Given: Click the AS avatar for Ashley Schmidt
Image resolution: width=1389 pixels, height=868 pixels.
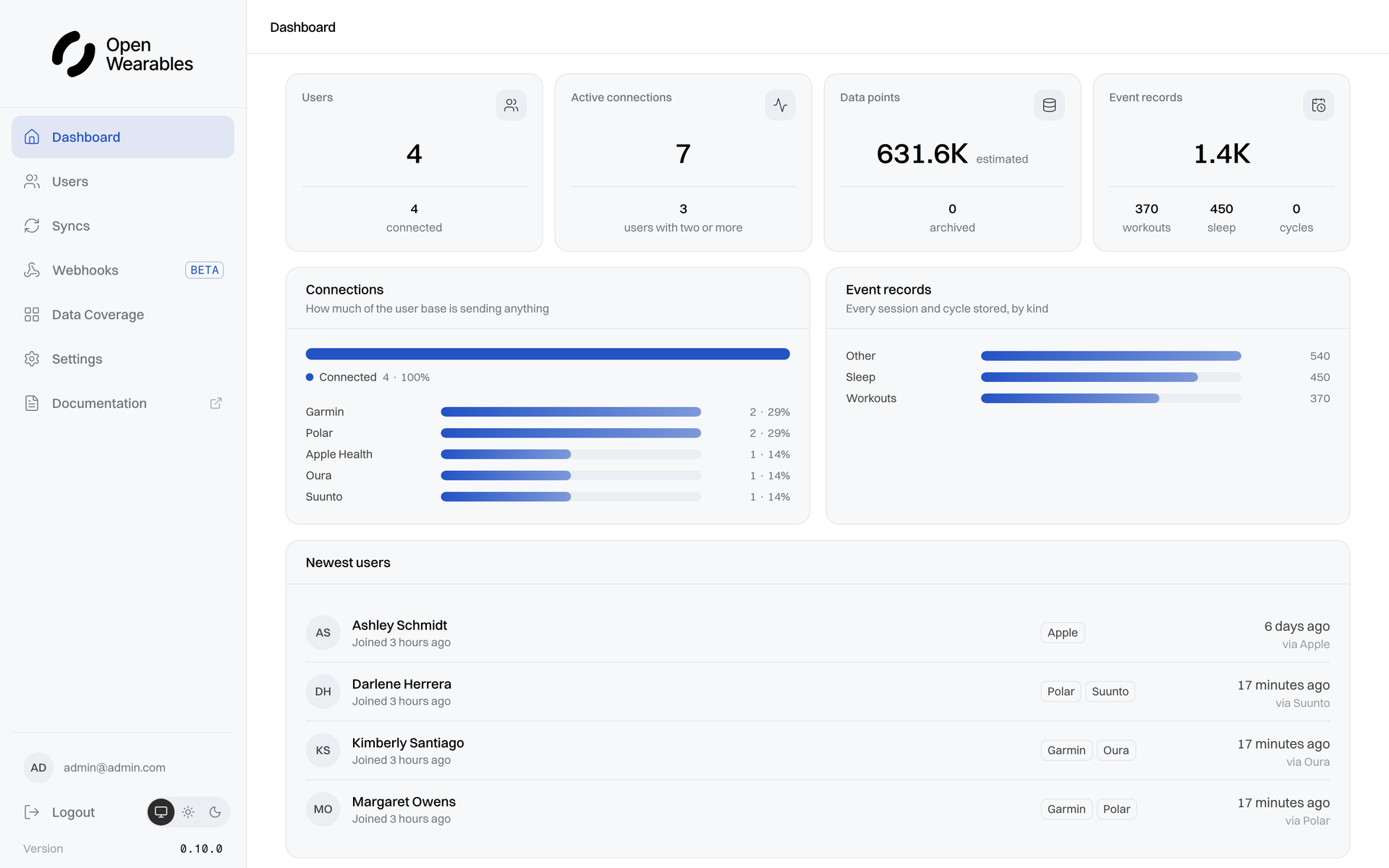Looking at the screenshot, I should [x=323, y=633].
